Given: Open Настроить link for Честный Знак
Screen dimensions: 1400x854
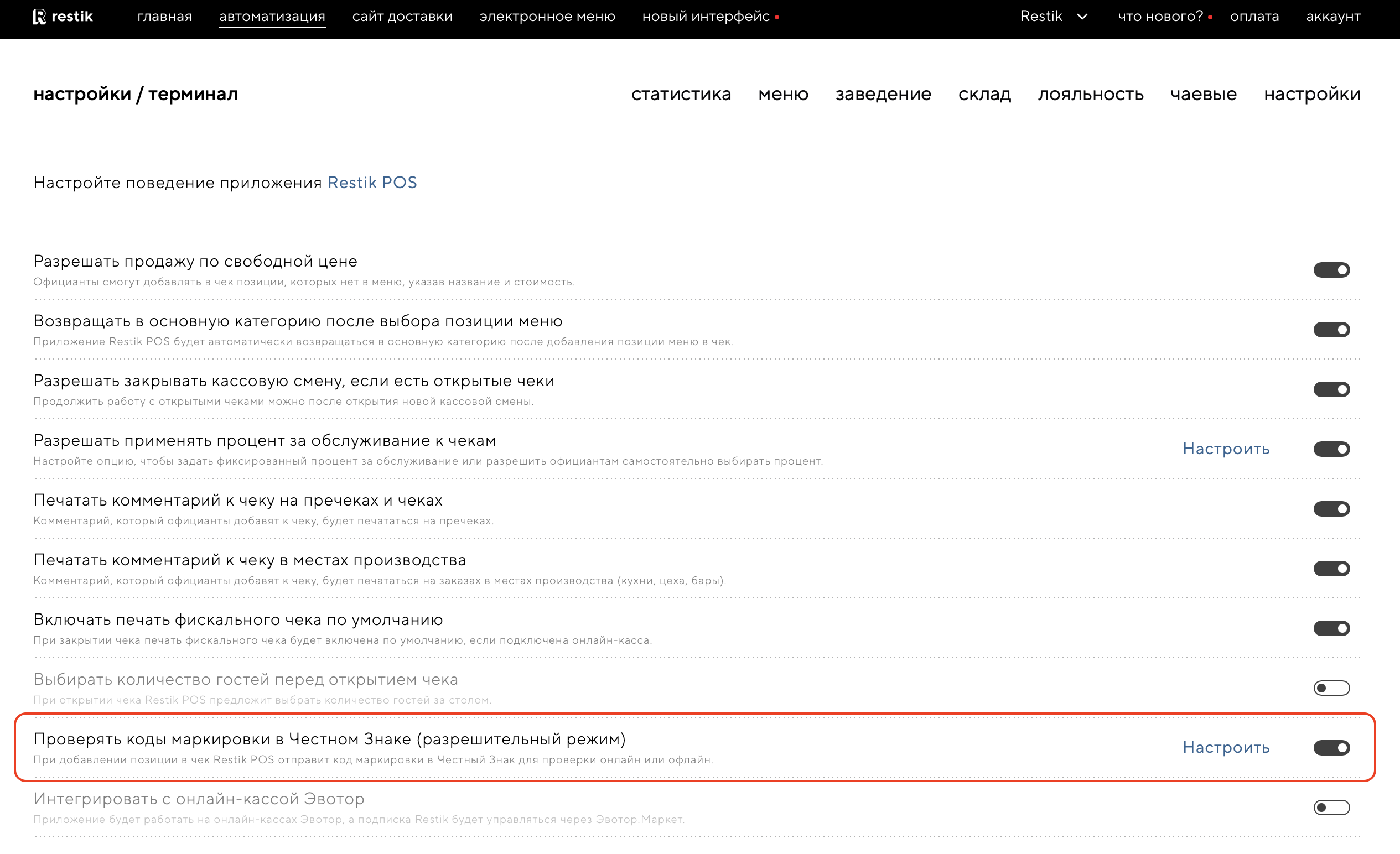Looking at the screenshot, I should coord(1226,747).
